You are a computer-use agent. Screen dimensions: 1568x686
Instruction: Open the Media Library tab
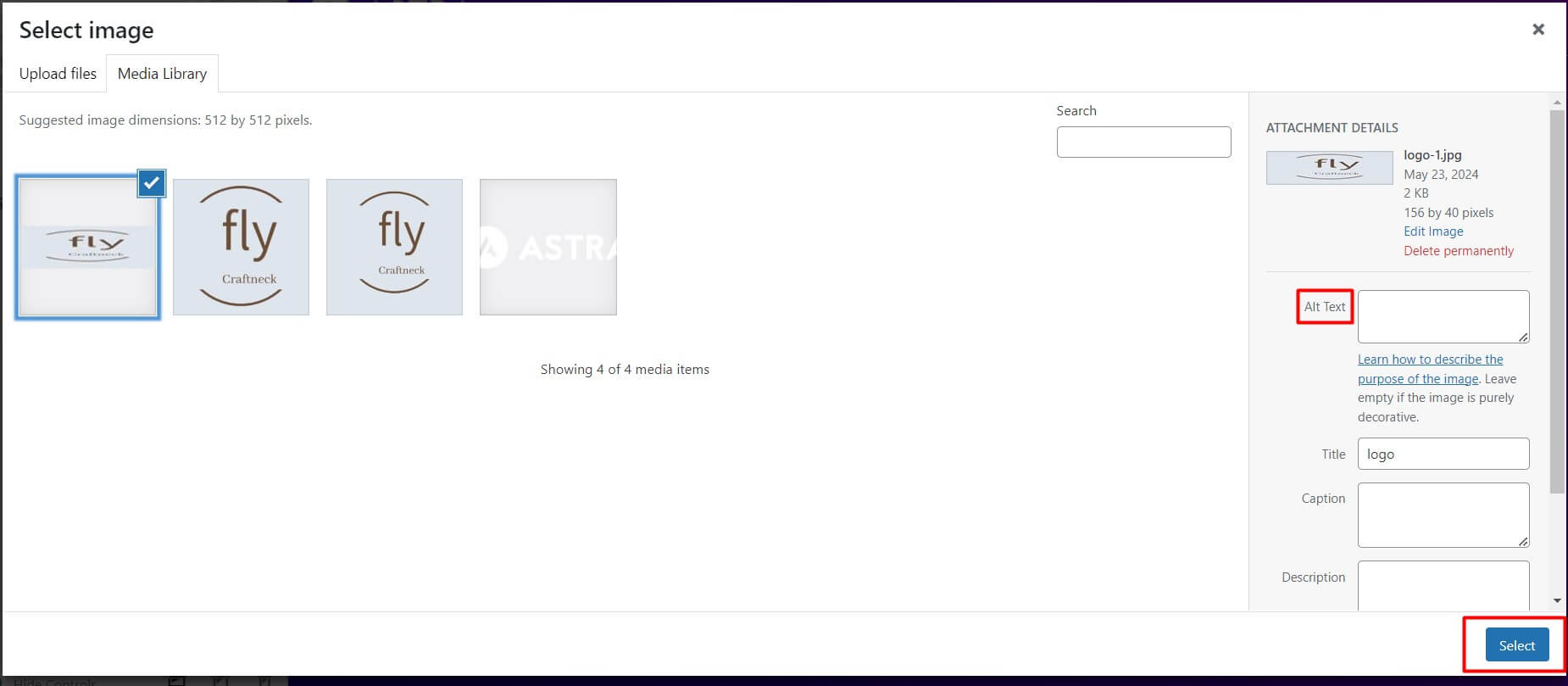(162, 74)
